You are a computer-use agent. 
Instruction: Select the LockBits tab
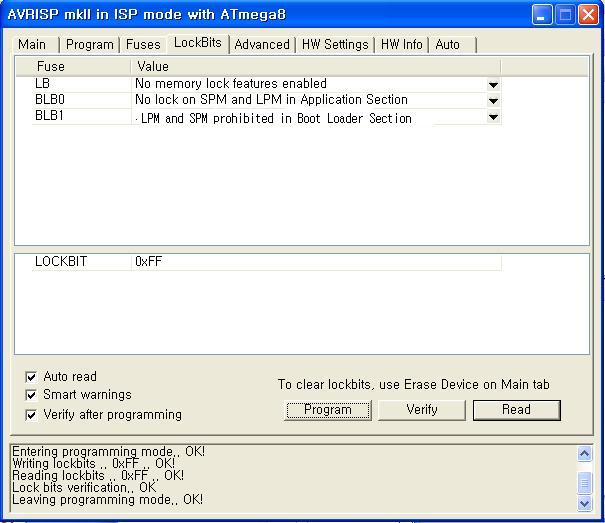pyautogui.click(x=198, y=42)
